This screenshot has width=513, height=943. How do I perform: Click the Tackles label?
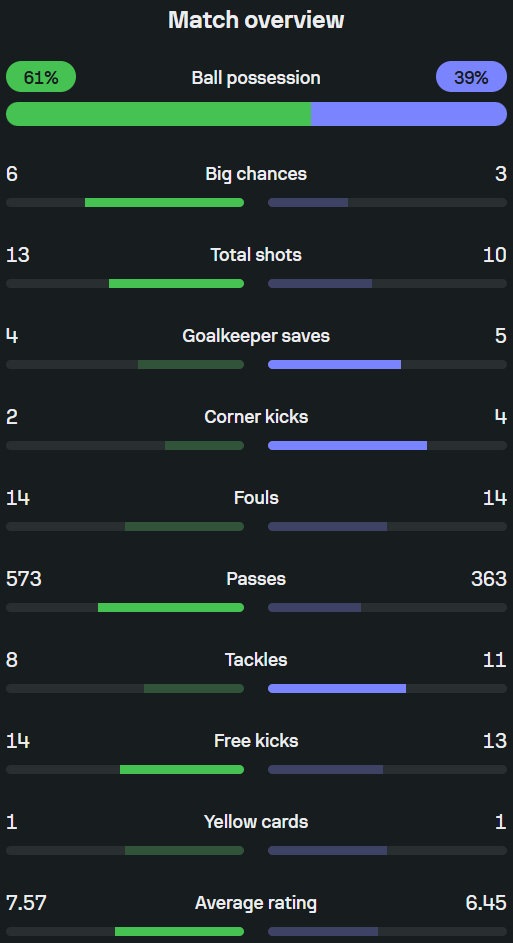[x=256, y=660]
